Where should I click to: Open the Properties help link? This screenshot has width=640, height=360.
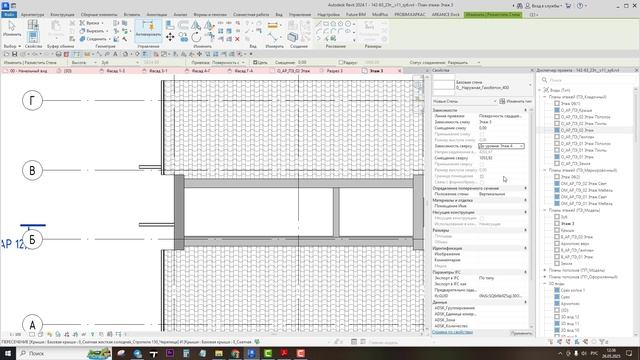(x=452, y=332)
